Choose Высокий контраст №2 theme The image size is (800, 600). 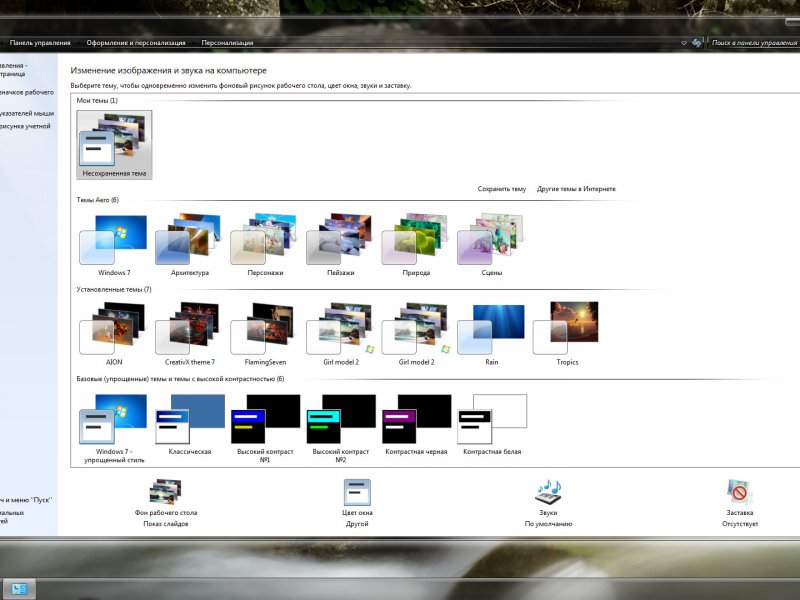click(341, 429)
